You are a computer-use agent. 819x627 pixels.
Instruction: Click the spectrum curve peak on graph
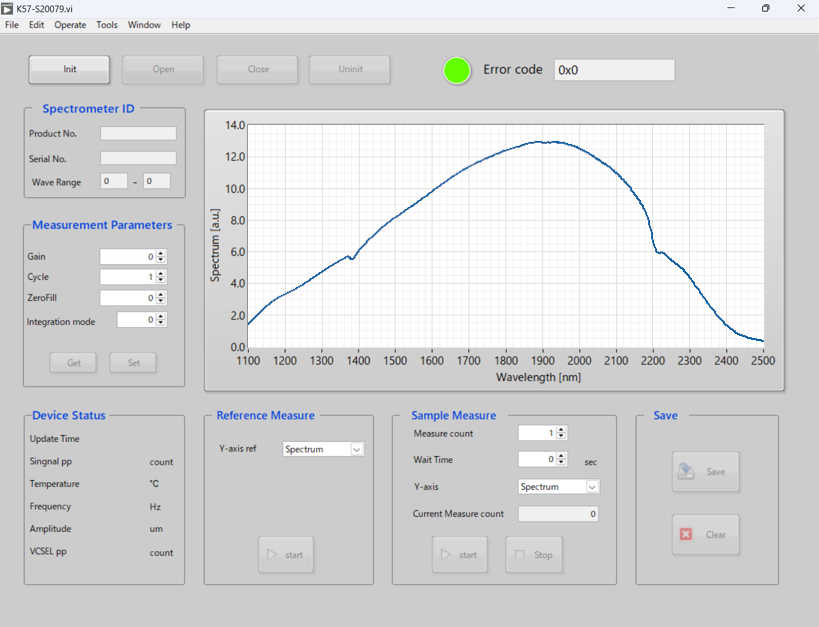point(540,142)
